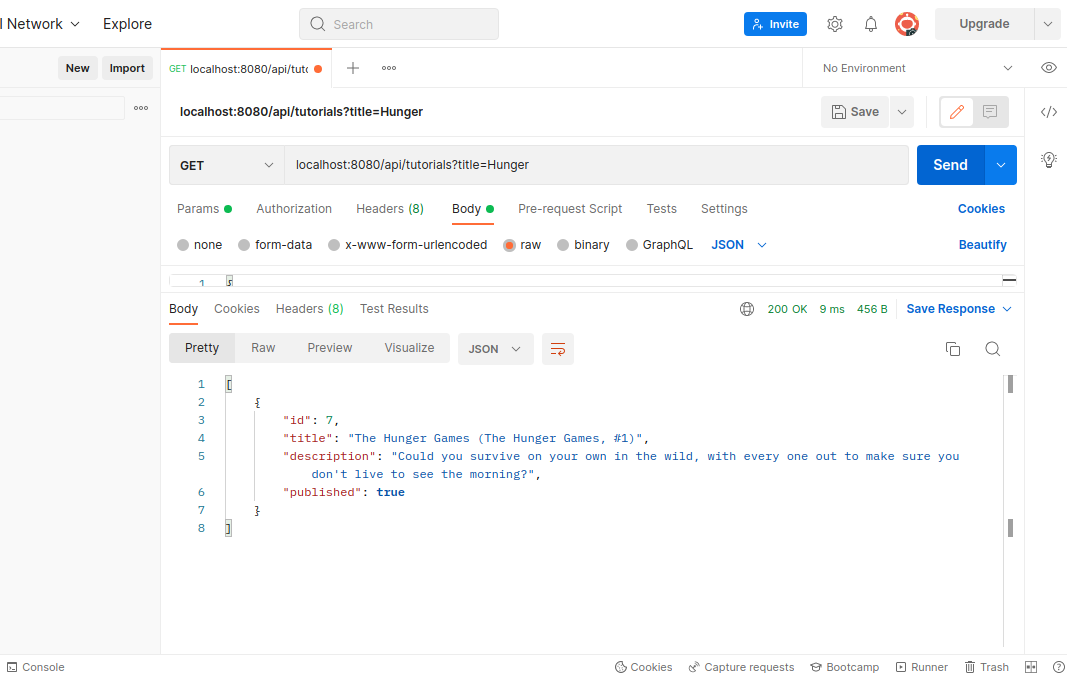Focus the request URL field
The height and width of the screenshot is (677, 1067).
(x=596, y=165)
